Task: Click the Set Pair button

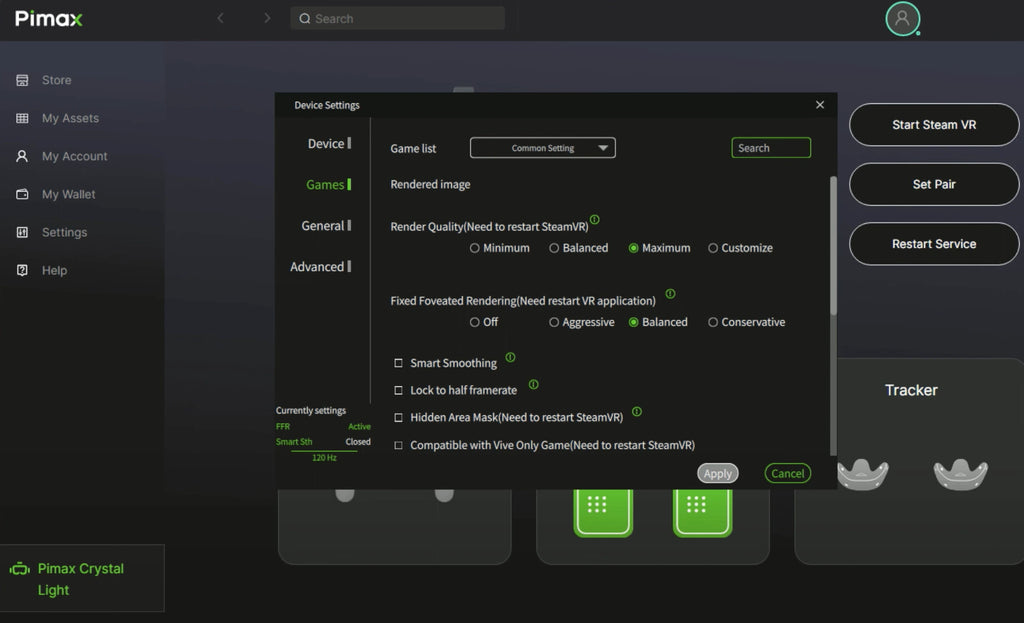Action: point(934,184)
